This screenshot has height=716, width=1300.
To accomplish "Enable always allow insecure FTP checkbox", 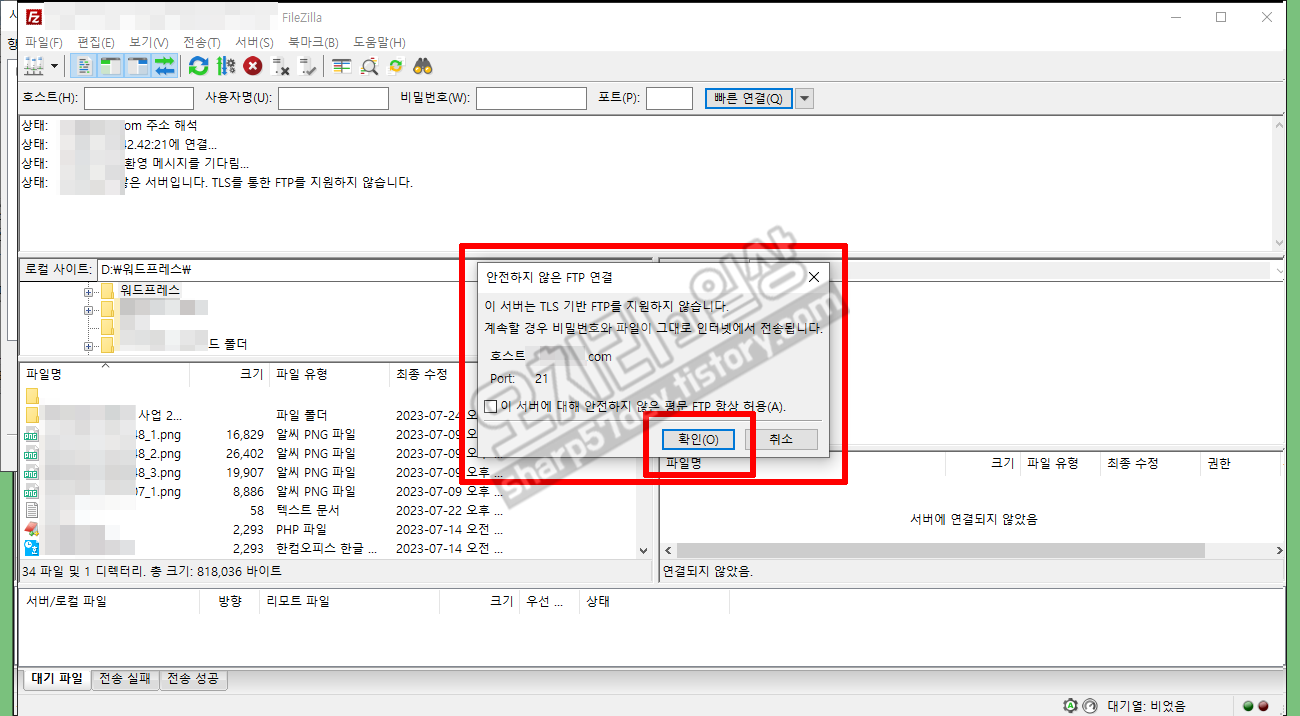I will pyautogui.click(x=490, y=406).
